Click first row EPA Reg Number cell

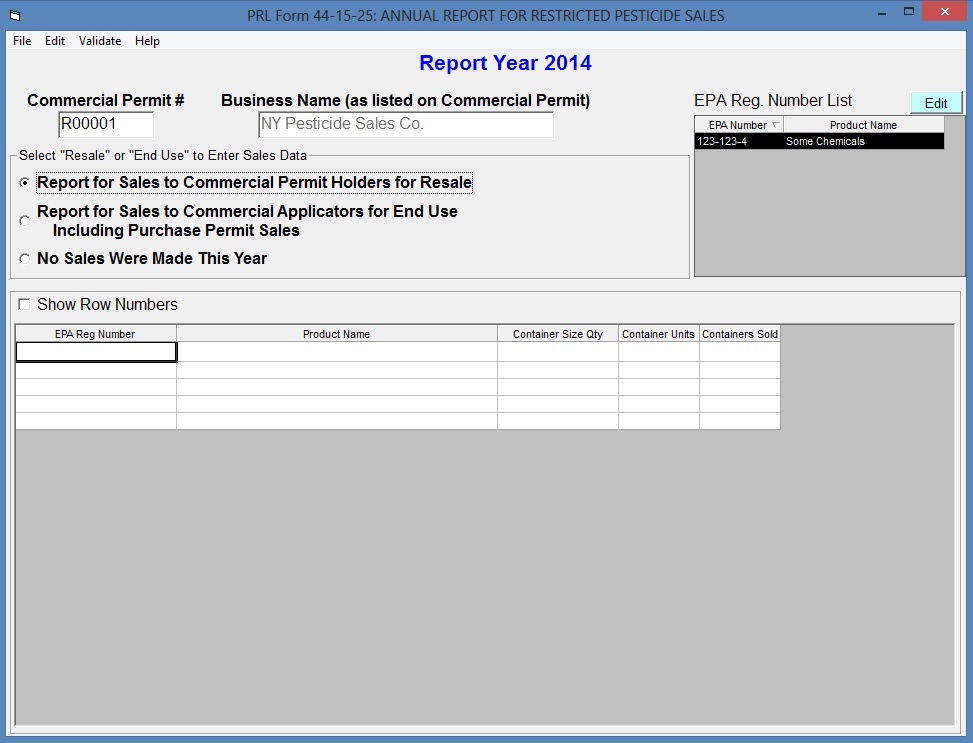click(96, 352)
